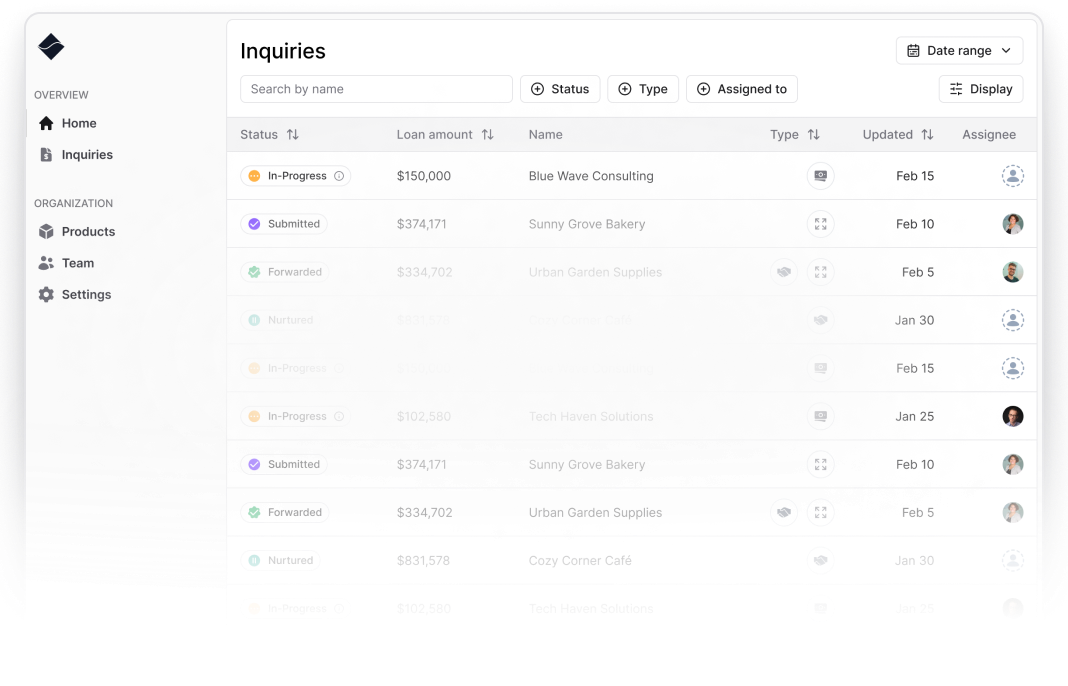Click the unassigned avatar icon for Blue Wave Consulting
This screenshot has width=1068, height=686.
[x=1013, y=176]
